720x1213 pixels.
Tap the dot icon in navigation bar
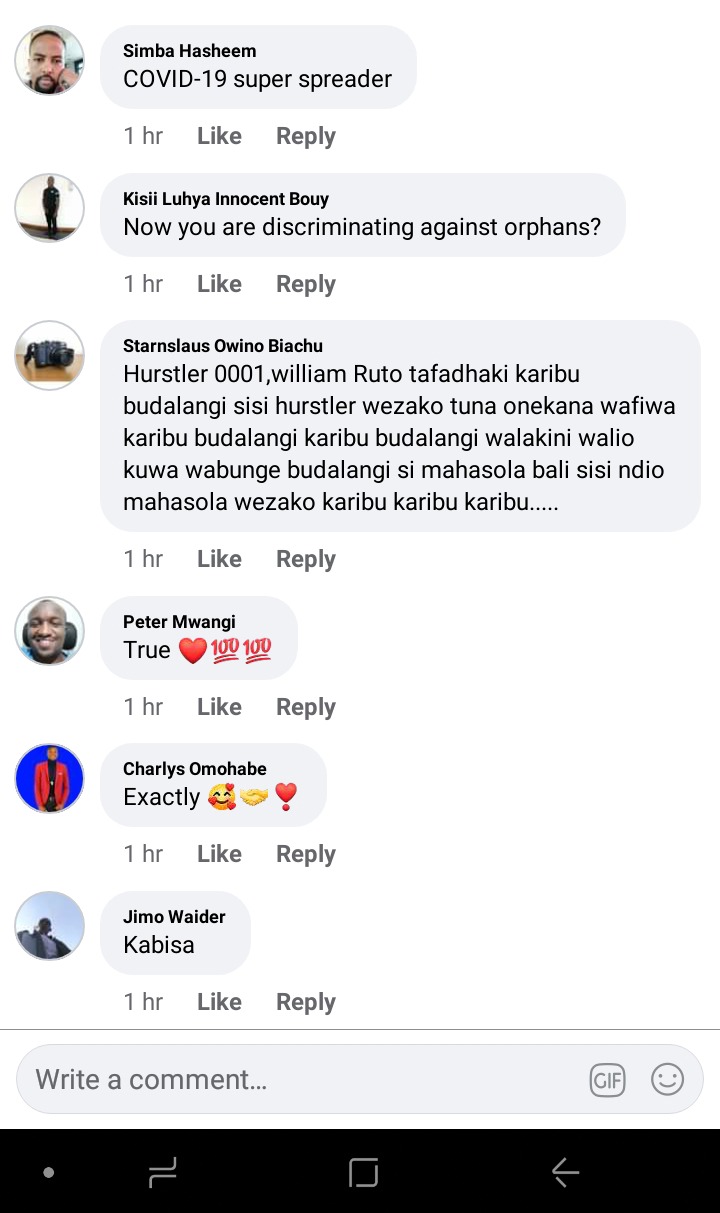pos(49,1173)
